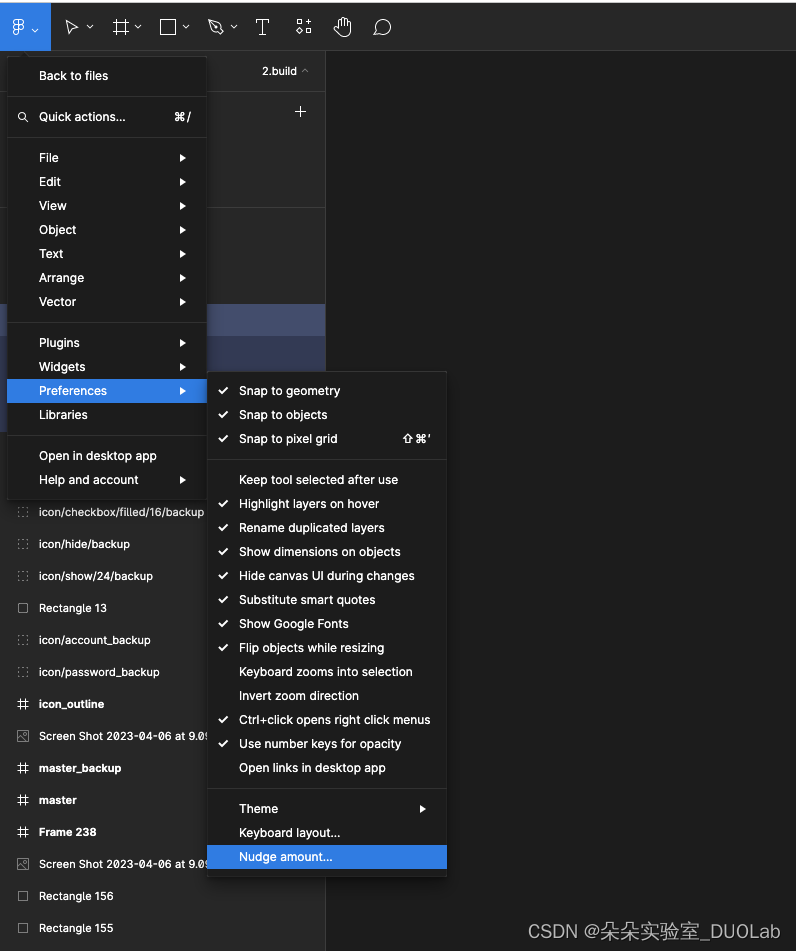Select Nudge amount from Preferences
Viewport: 796px width, 951px height.
(286, 857)
